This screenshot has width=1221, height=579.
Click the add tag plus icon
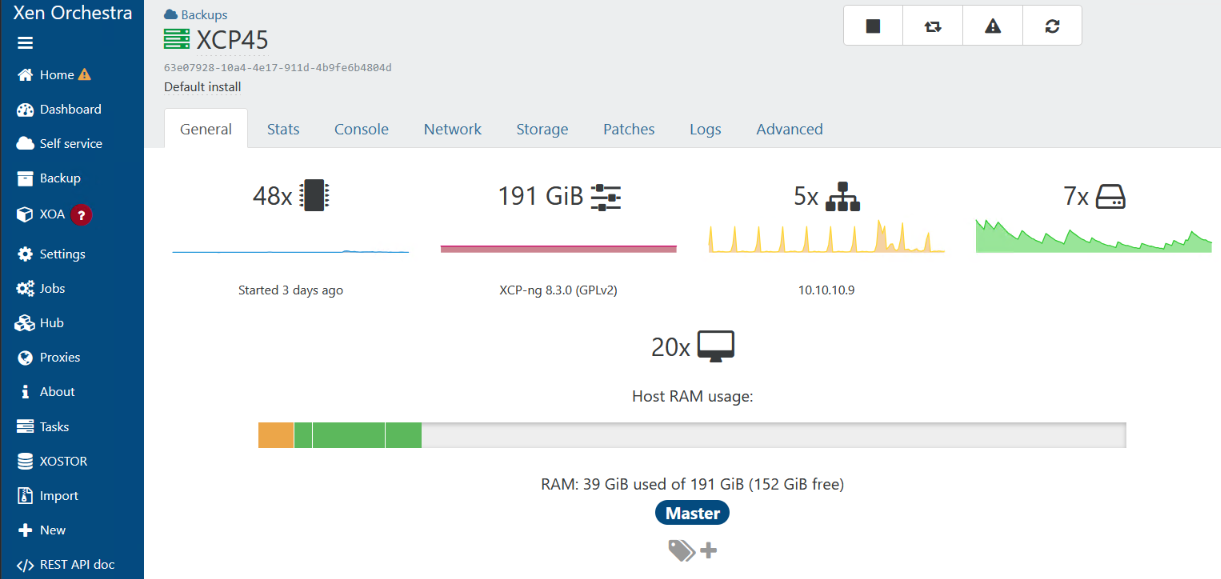708,550
